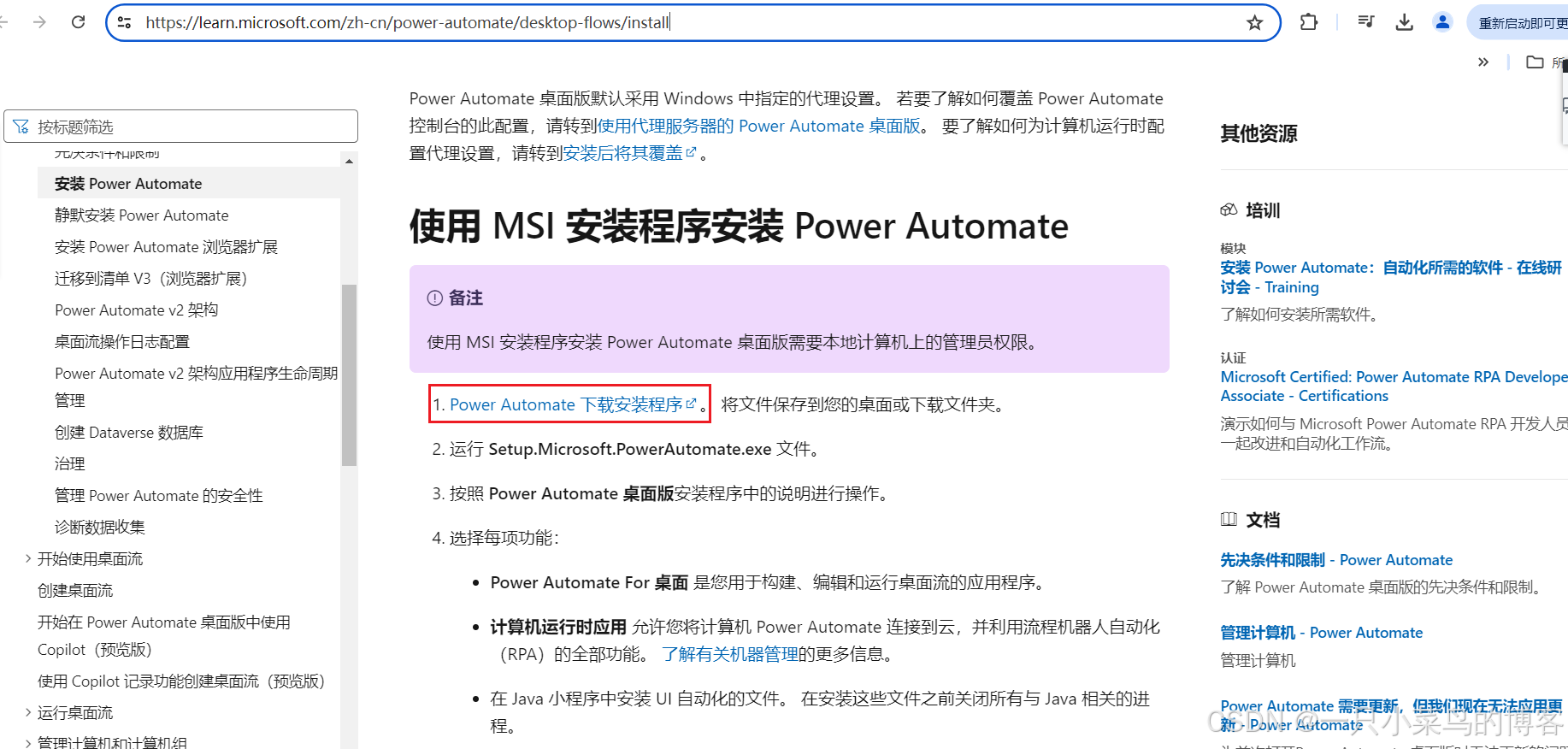This screenshot has height=749, width=1568.
Task: Open 先决条件和限制 documentation link
Action: coord(1336,560)
